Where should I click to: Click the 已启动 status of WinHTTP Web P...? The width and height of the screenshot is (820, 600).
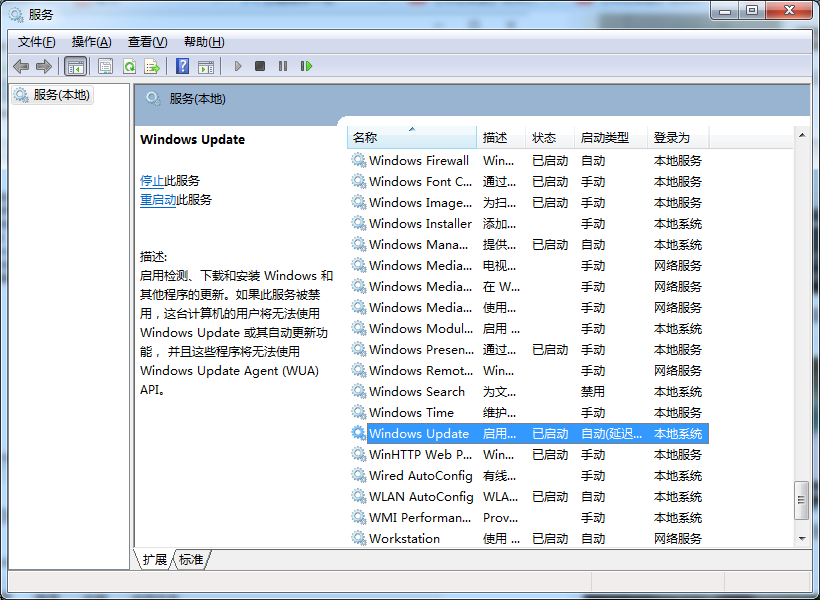tap(550, 455)
